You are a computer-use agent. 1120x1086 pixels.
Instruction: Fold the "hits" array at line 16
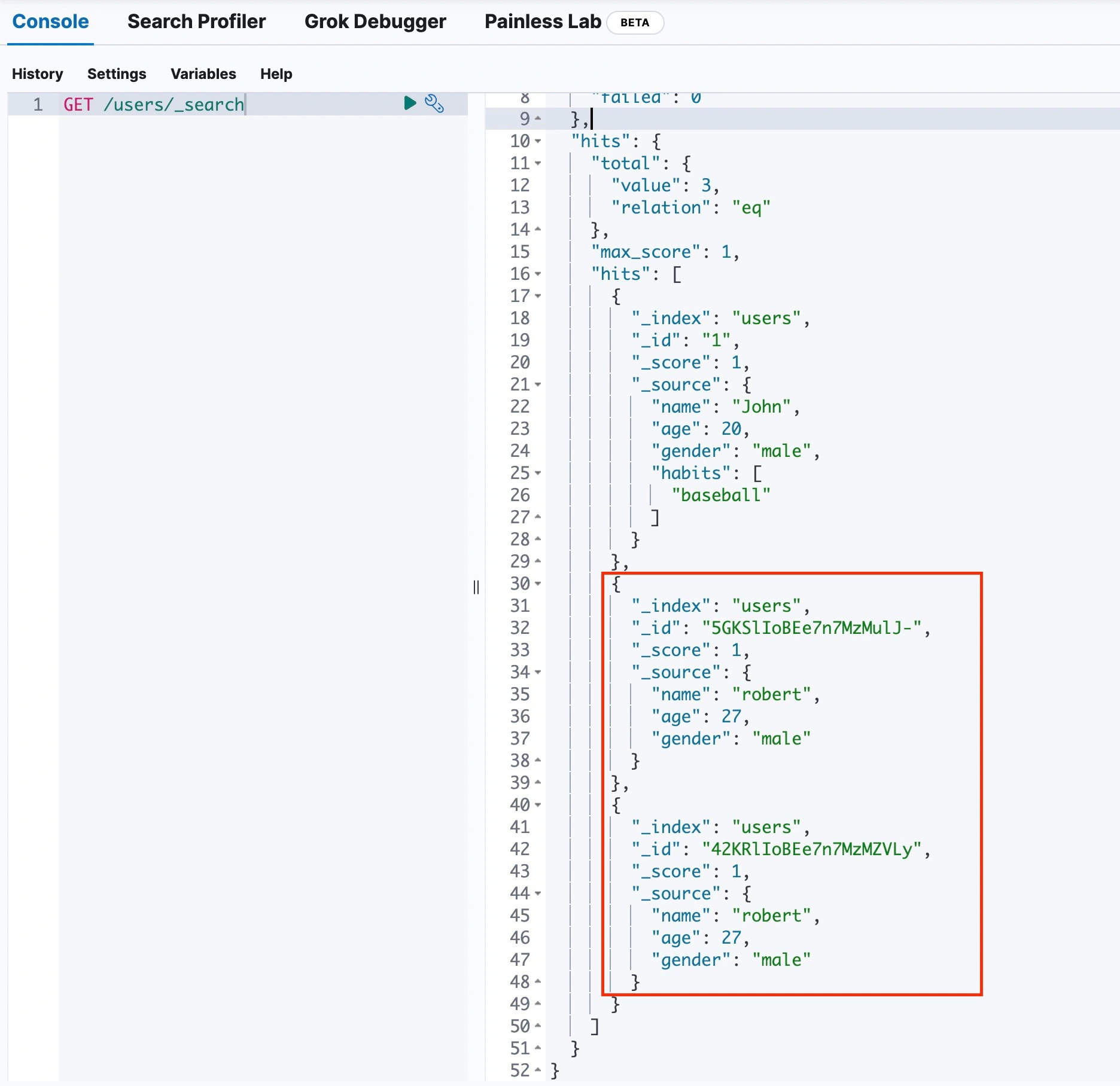pyautogui.click(x=538, y=274)
